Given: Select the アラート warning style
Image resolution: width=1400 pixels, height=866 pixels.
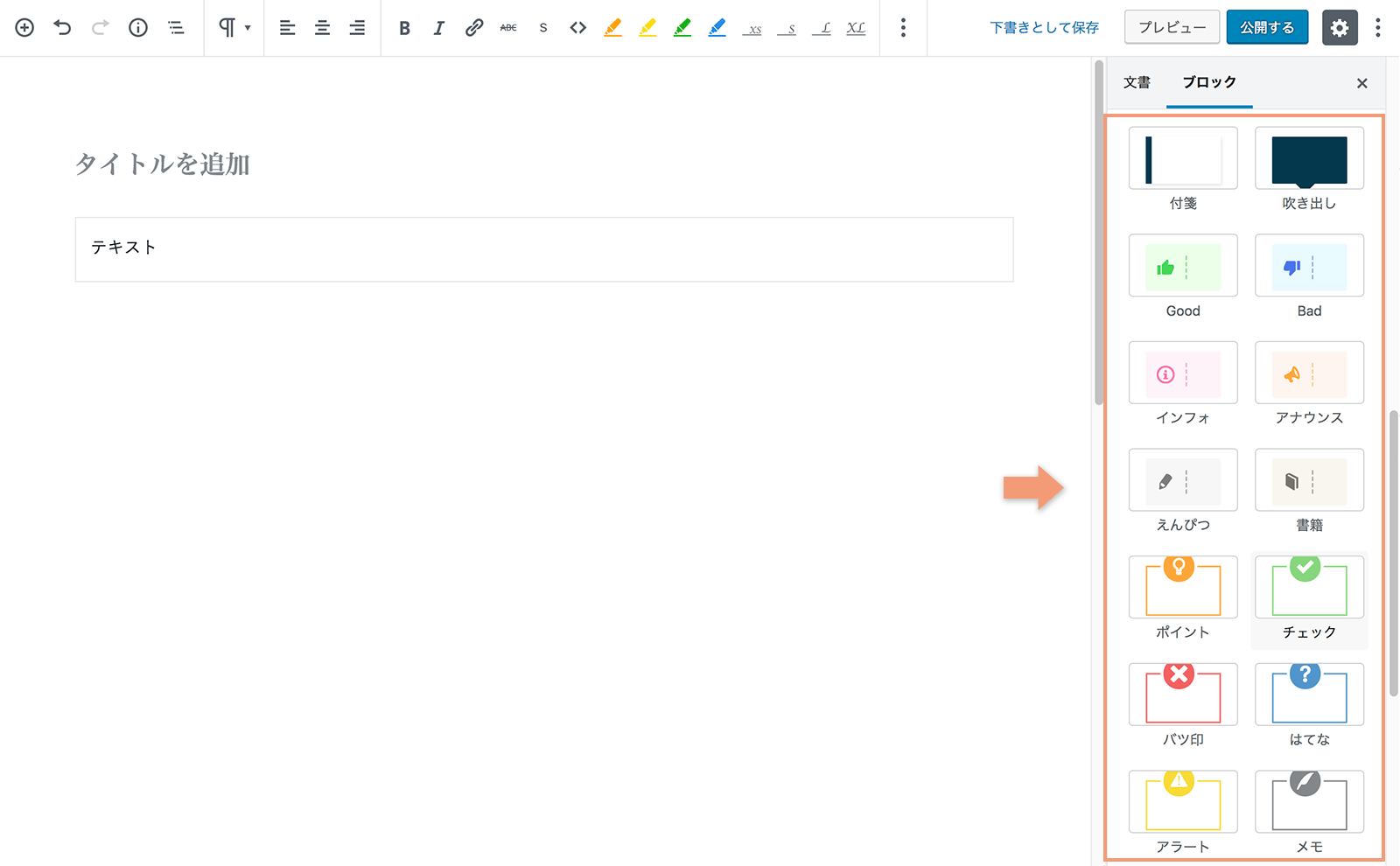Looking at the screenshot, I should point(1183,813).
